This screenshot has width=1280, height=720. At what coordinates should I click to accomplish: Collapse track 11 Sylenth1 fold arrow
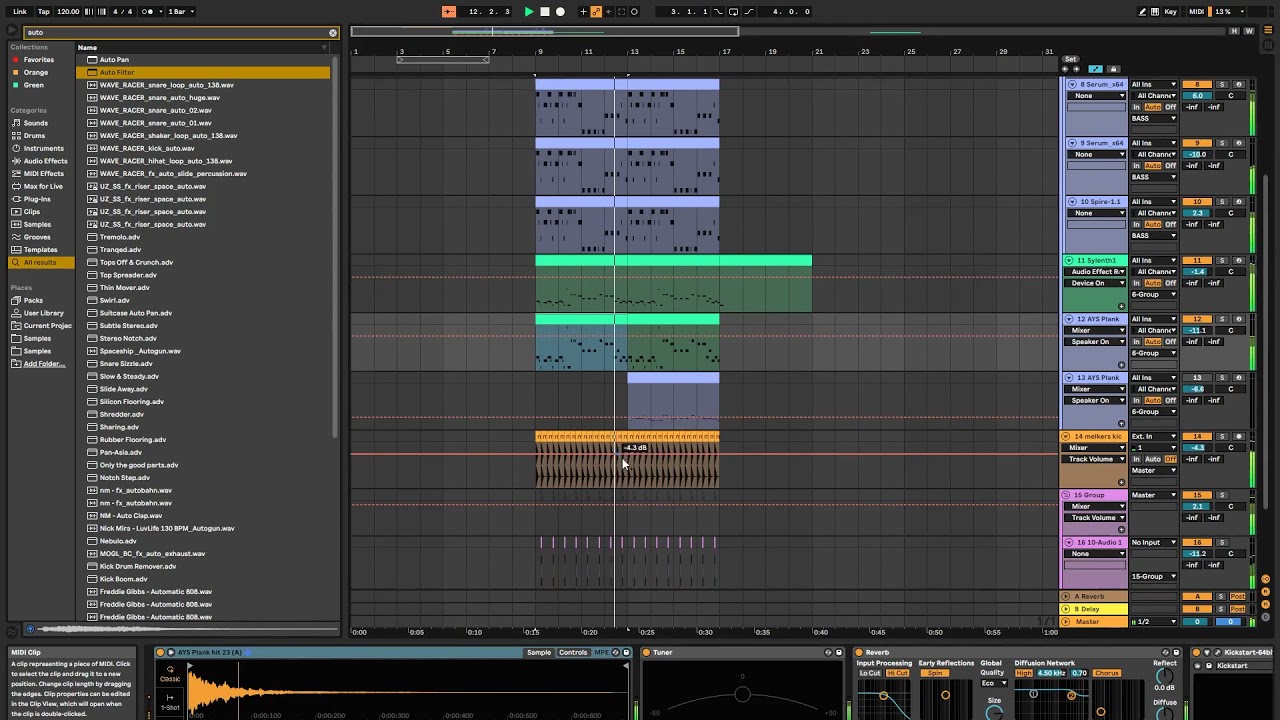pyautogui.click(x=1068, y=260)
